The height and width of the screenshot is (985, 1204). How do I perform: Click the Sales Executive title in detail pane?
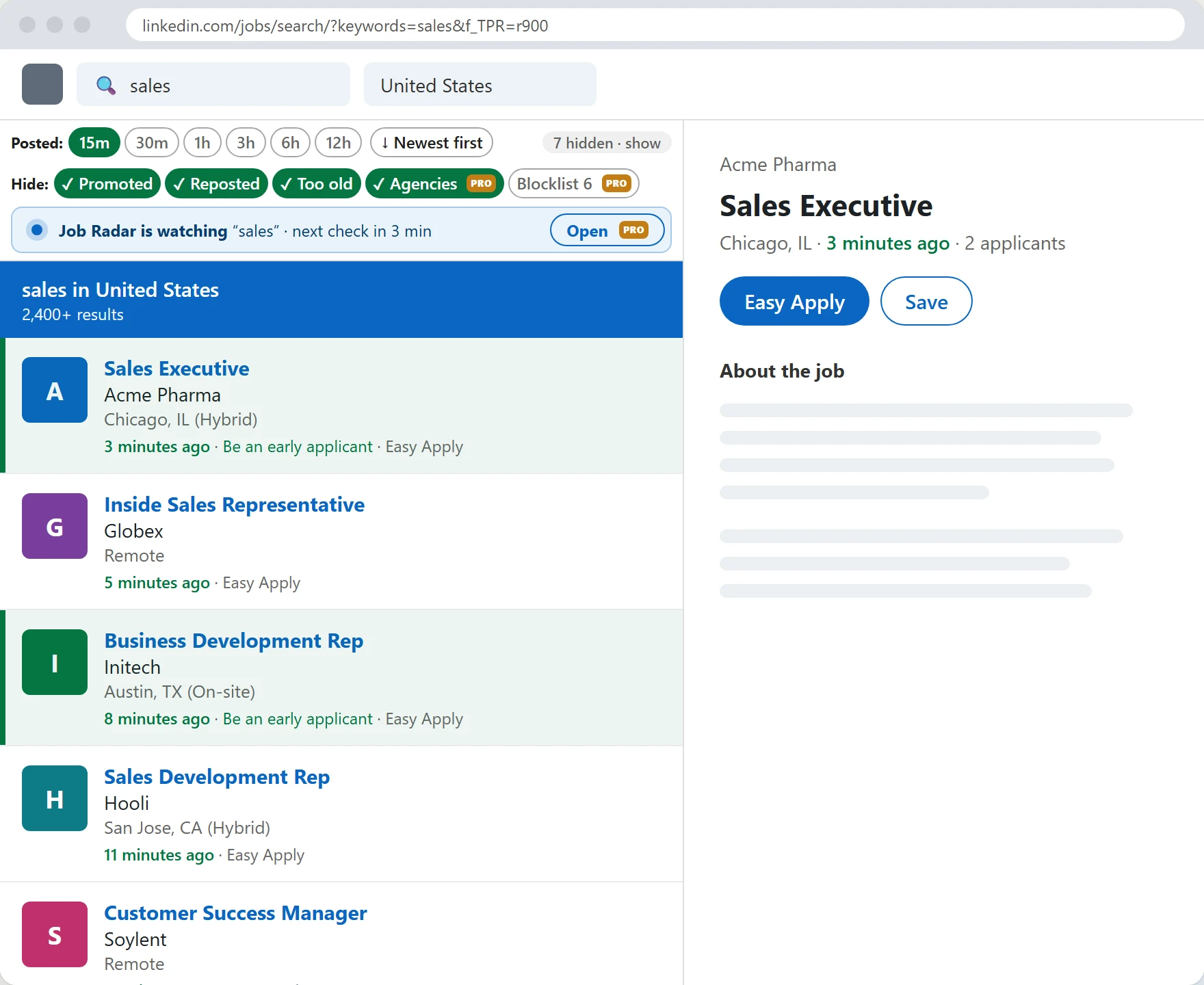[x=826, y=205]
